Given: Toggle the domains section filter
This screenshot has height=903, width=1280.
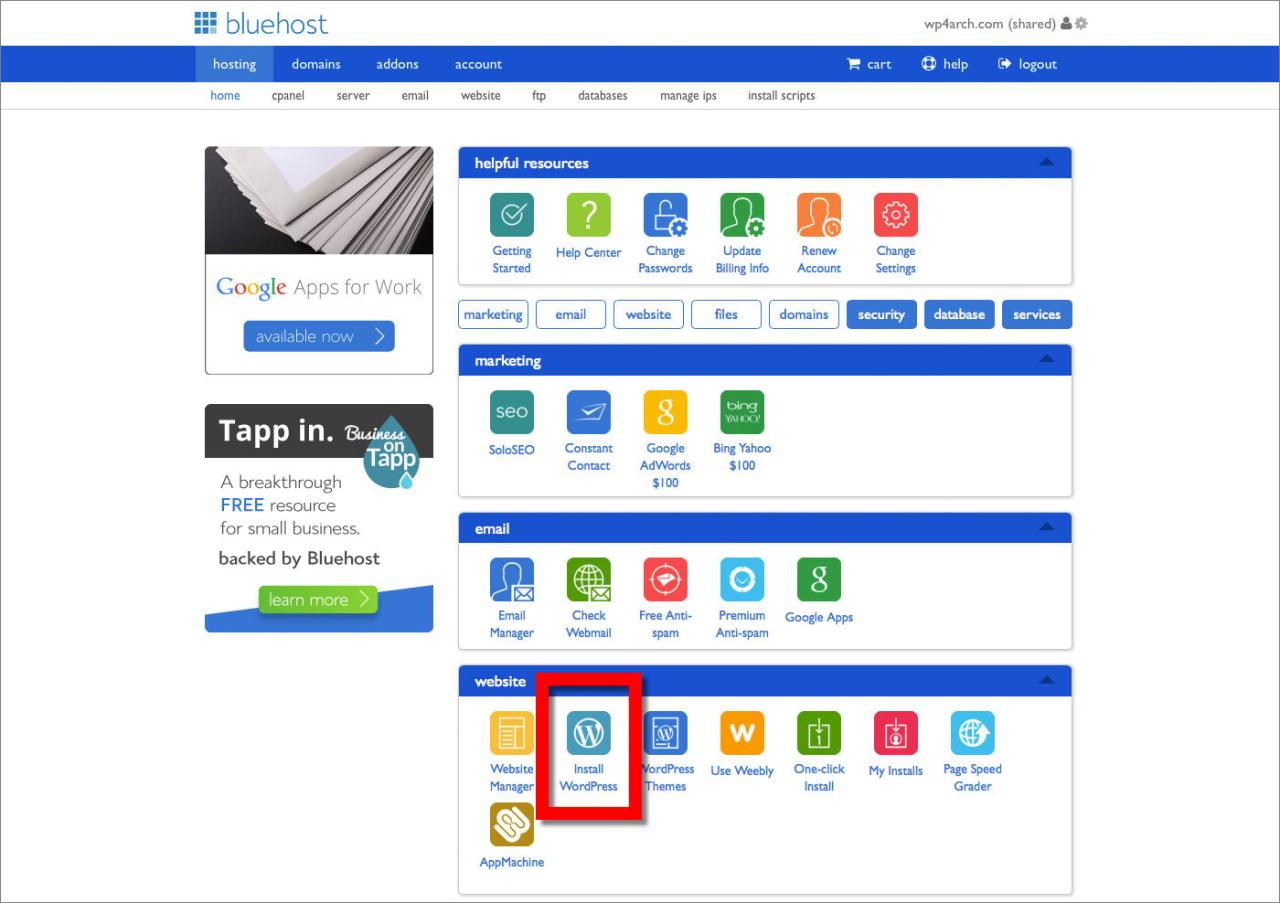Looking at the screenshot, I should click(x=804, y=314).
